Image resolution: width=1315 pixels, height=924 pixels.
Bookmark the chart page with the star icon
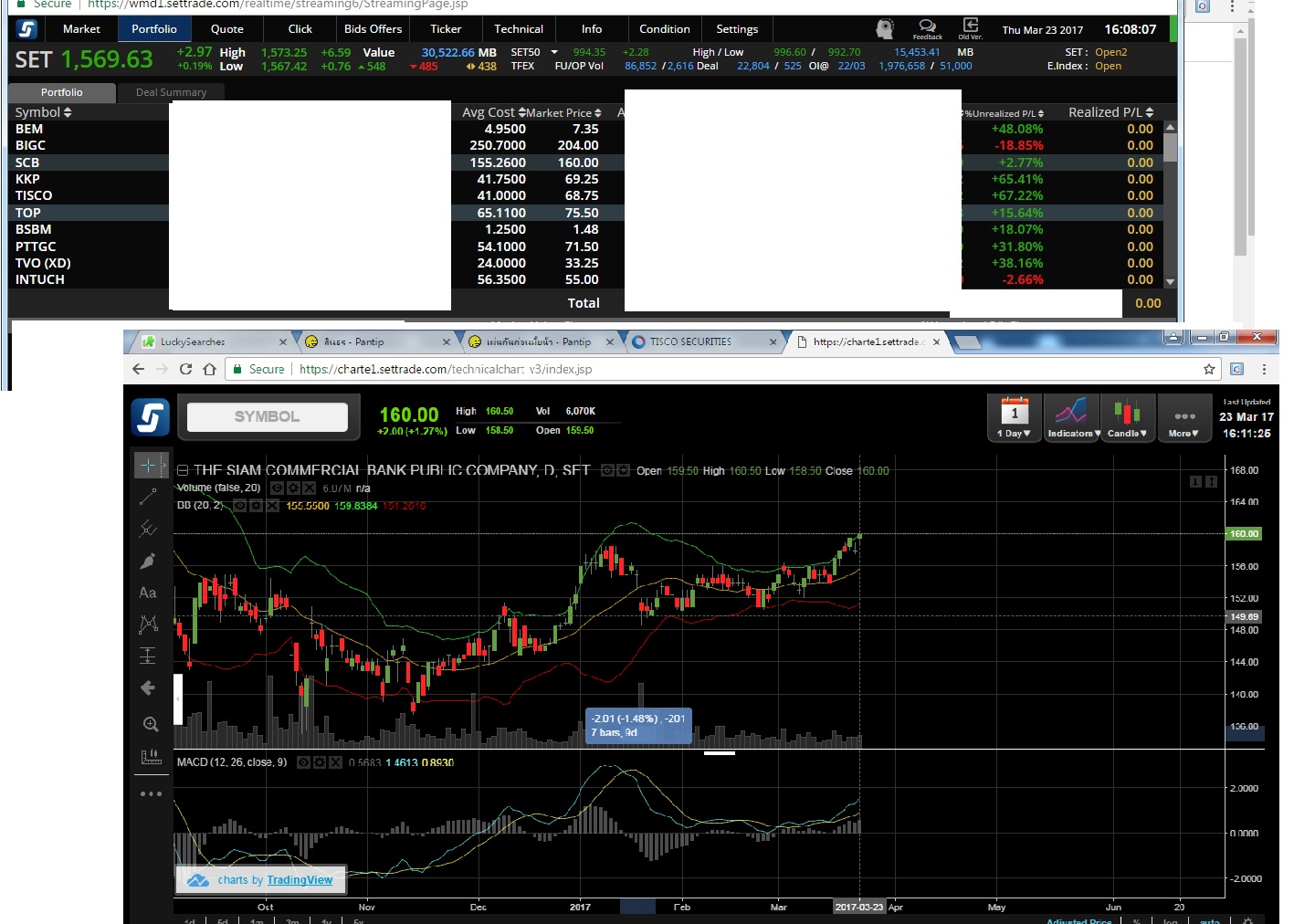coord(1209,369)
